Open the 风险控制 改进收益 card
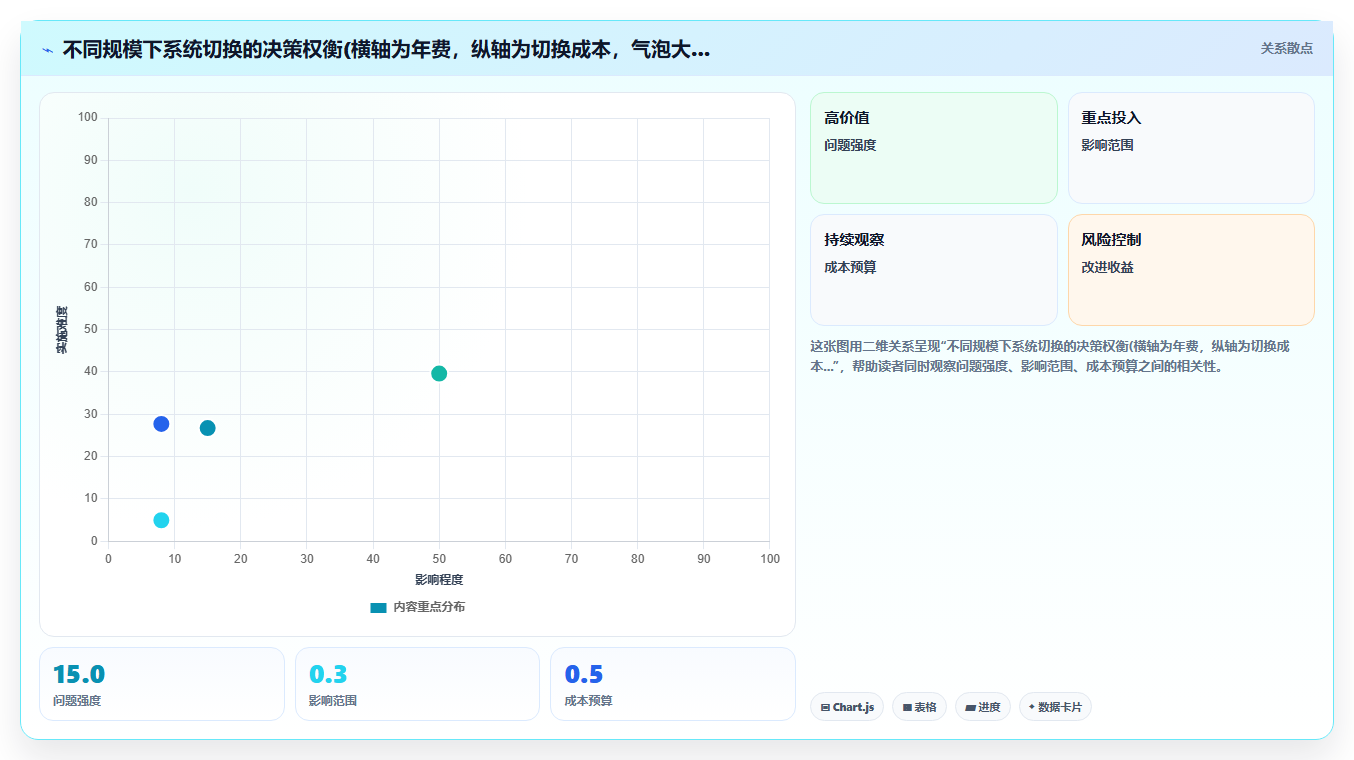This screenshot has width=1354, height=760. [x=1191, y=270]
